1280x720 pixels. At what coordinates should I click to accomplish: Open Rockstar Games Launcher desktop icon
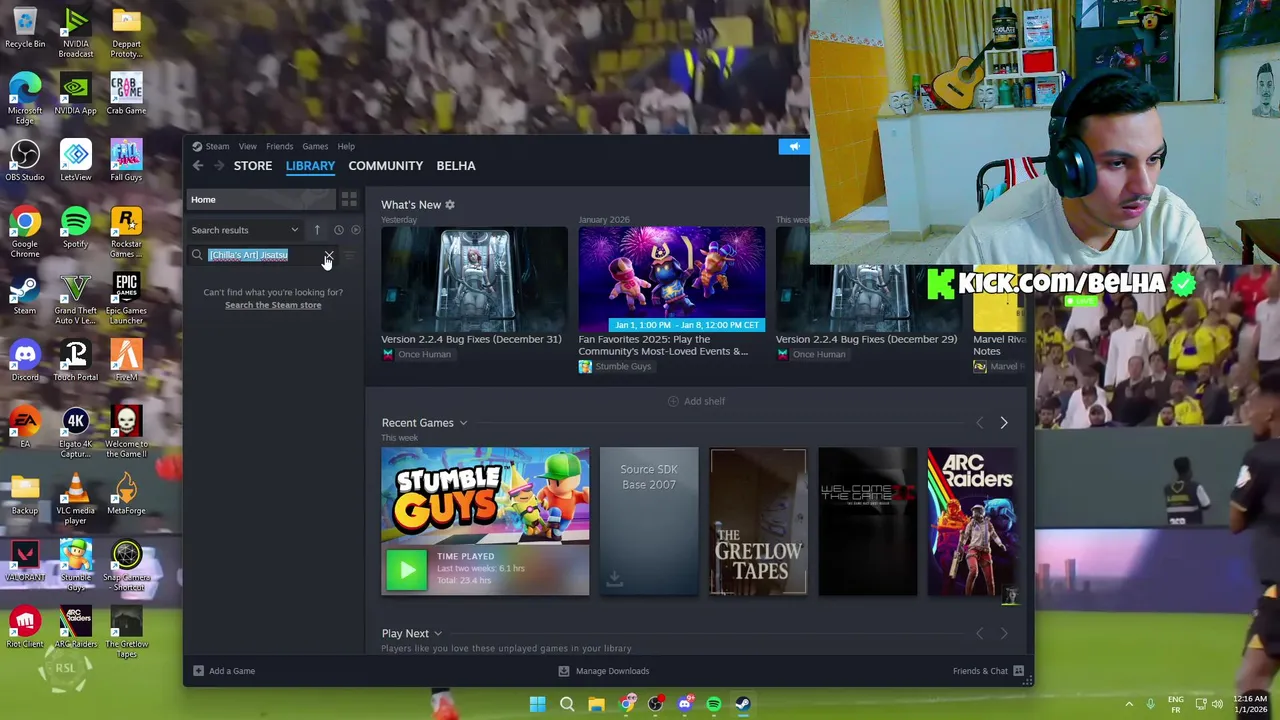tap(126, 232)
